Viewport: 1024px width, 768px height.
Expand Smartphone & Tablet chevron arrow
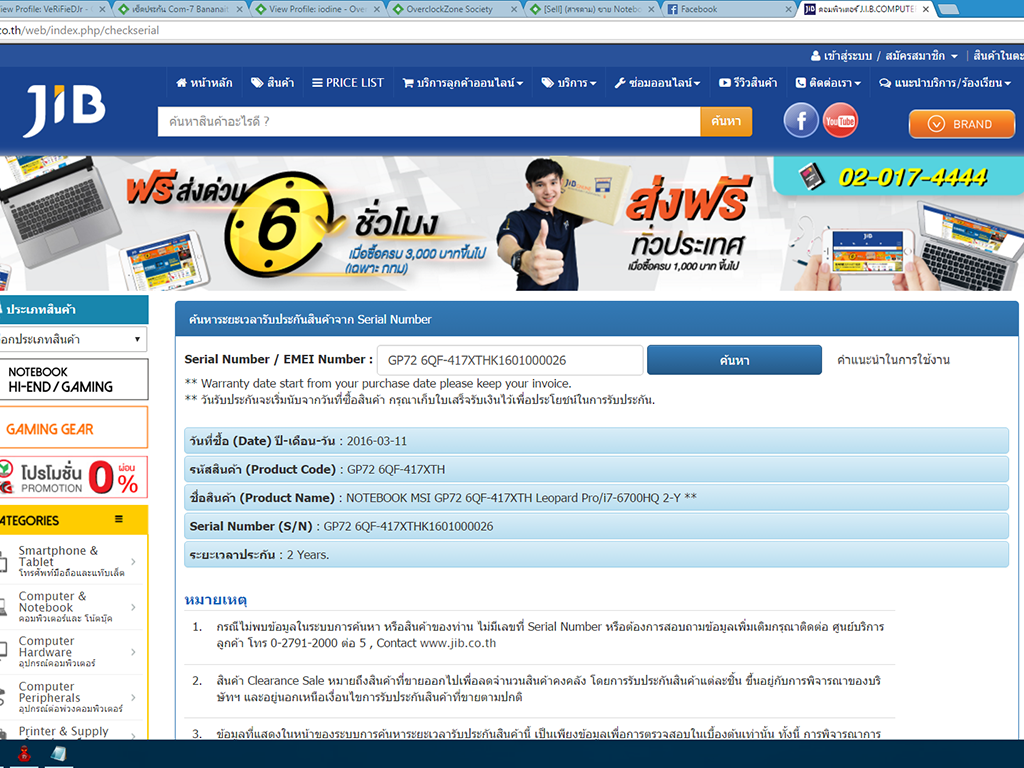pos(133,562)
